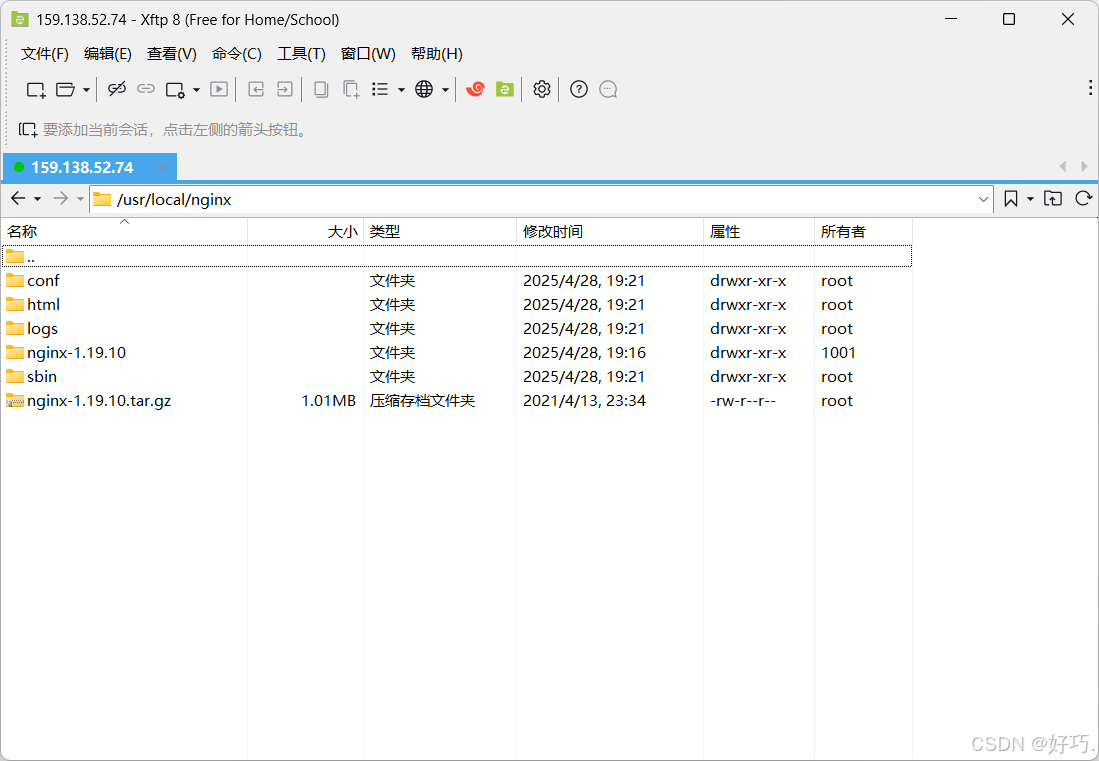The image size is (1099, 761).
Task: Select the sbin folder
Action: (457, 377)
